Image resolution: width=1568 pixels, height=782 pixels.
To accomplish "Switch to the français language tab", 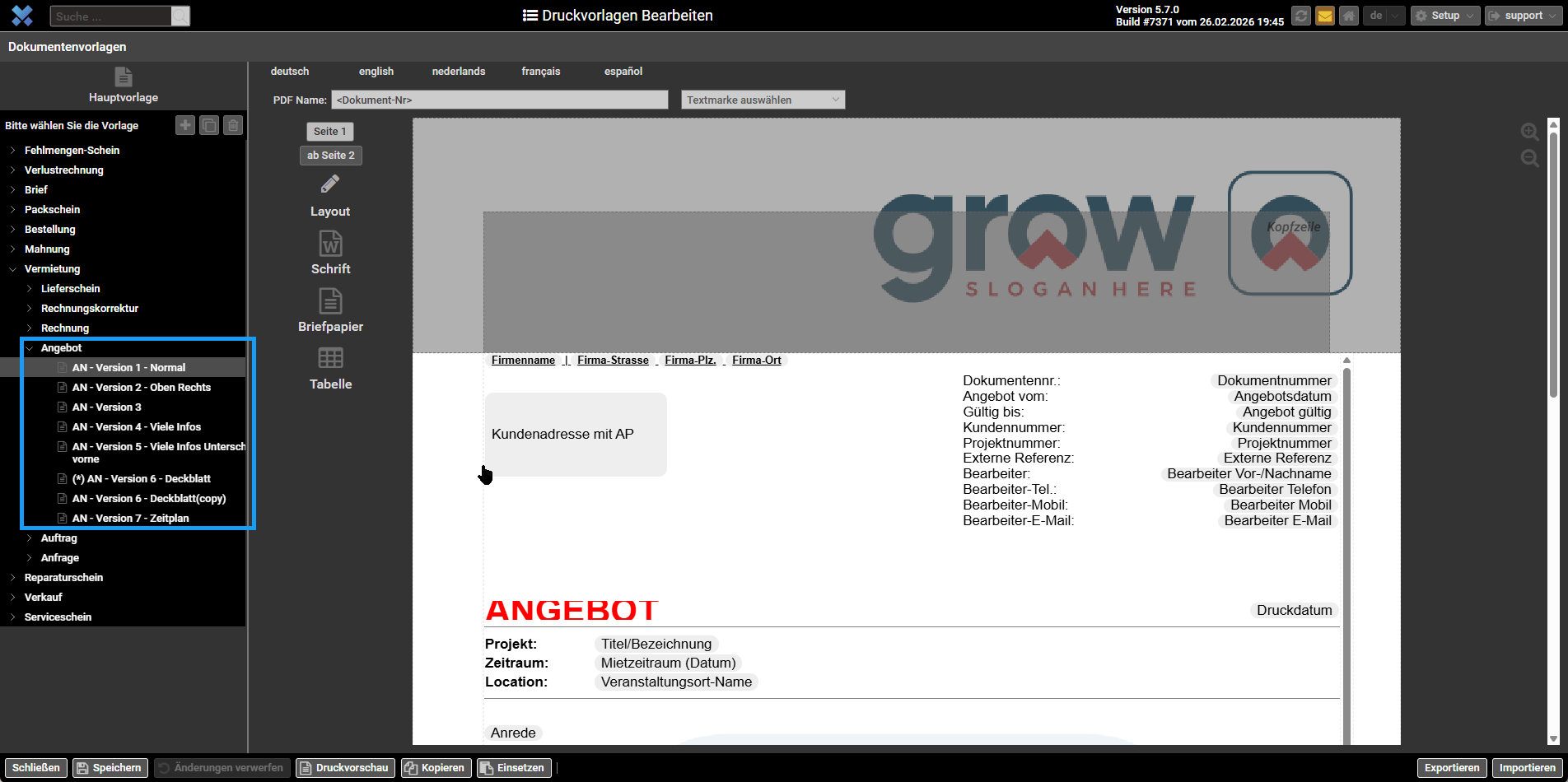I will [540, 72].
